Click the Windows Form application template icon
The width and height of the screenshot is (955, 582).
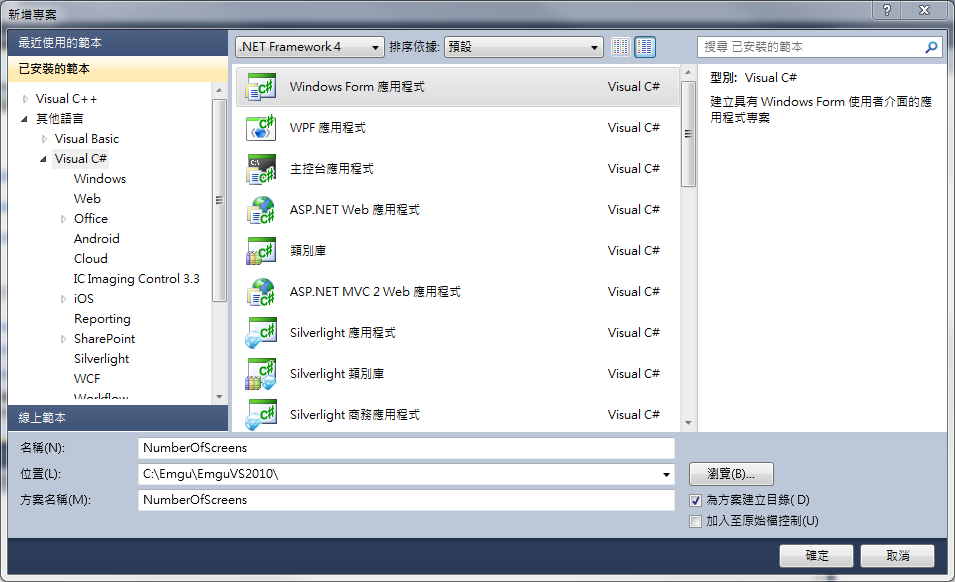261,86
